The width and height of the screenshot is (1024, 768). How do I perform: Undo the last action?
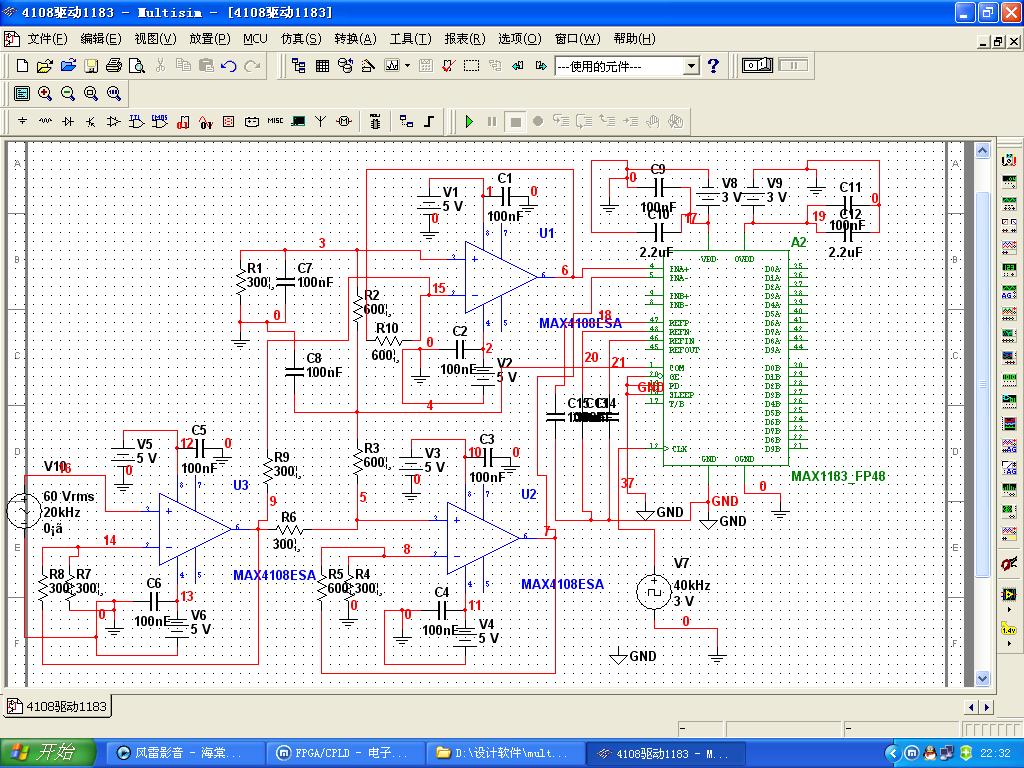(229, 66)
